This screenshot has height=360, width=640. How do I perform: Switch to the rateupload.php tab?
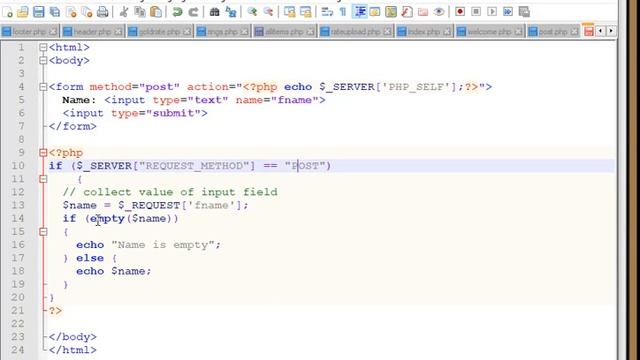(x=356, y=31)
